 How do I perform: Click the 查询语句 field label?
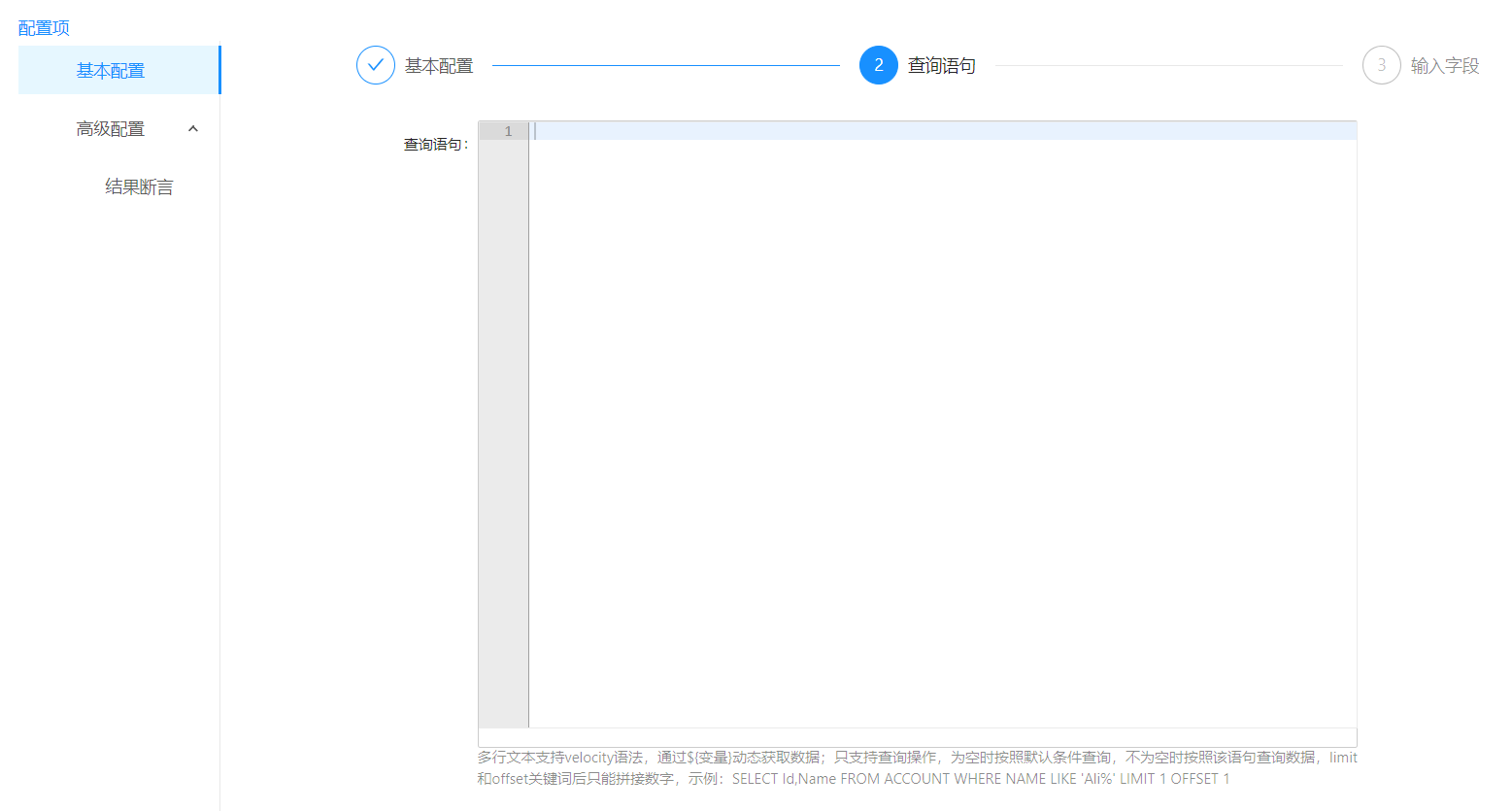[435, 145]
